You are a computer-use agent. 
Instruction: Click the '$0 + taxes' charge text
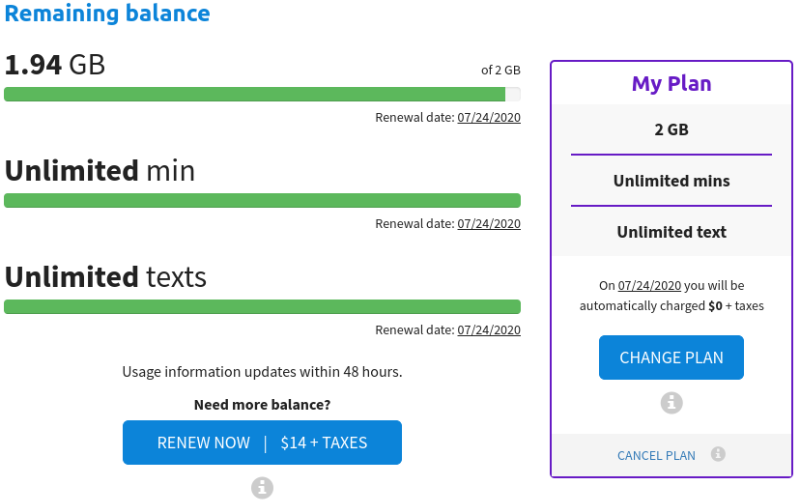[x=736, y=306]
